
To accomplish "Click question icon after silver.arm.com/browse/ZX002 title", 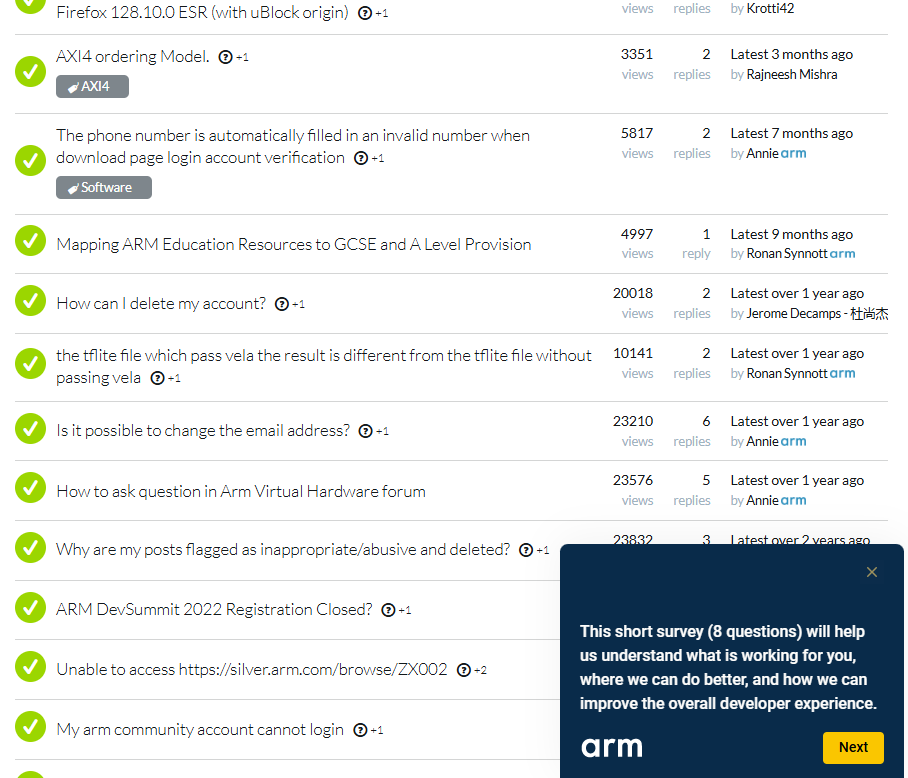I will (464, 670).
